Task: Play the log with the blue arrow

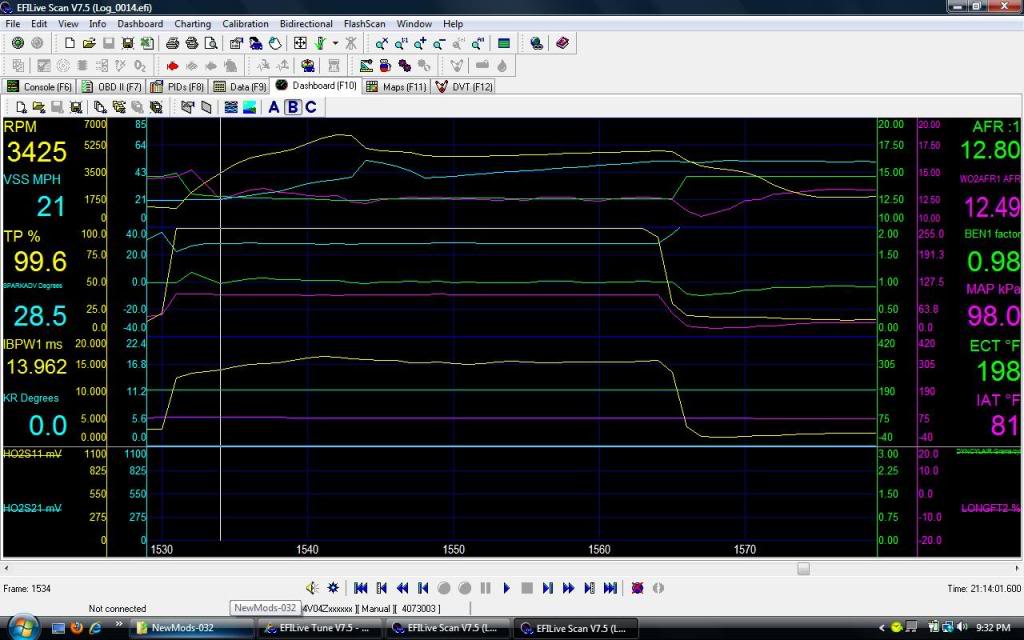Action: pyautogui.click(x=506, y=588)
